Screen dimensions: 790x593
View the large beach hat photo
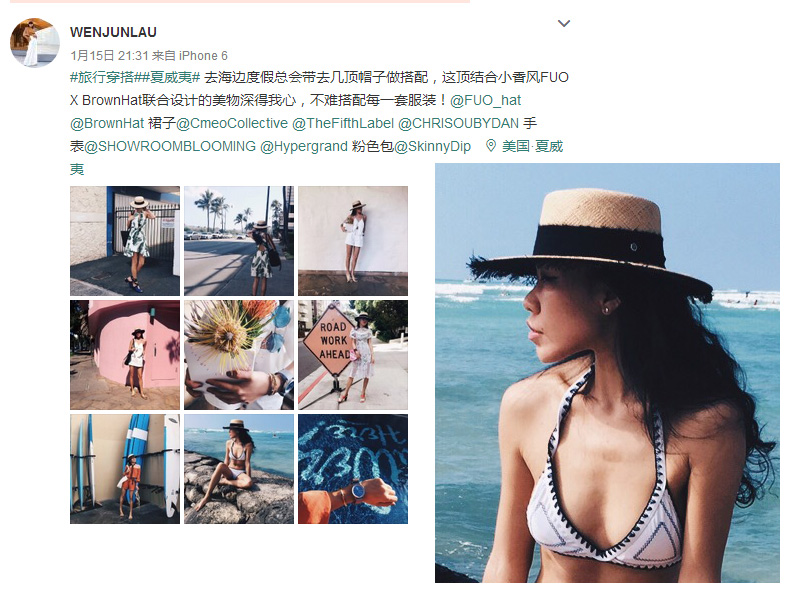607,373
